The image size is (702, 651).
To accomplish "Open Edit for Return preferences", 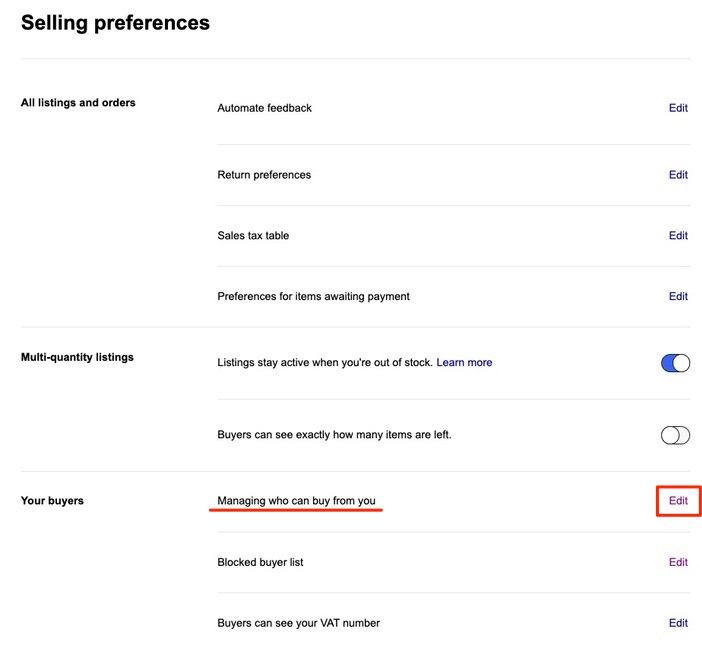I will [x=678, y=175].
